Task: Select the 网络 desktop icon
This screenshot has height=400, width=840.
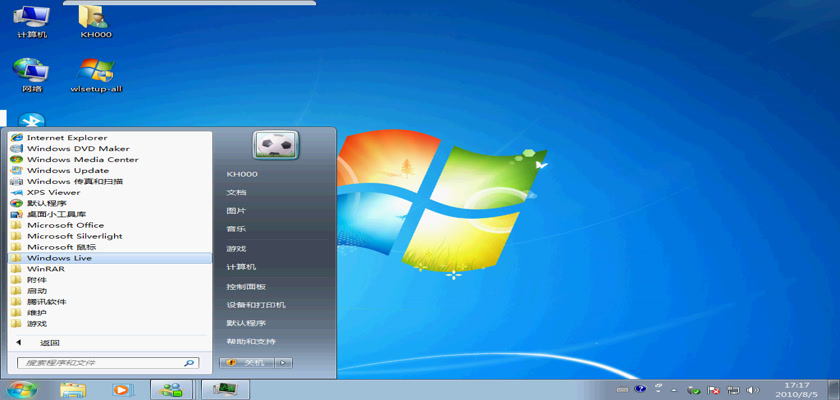Action: point(32,76)
